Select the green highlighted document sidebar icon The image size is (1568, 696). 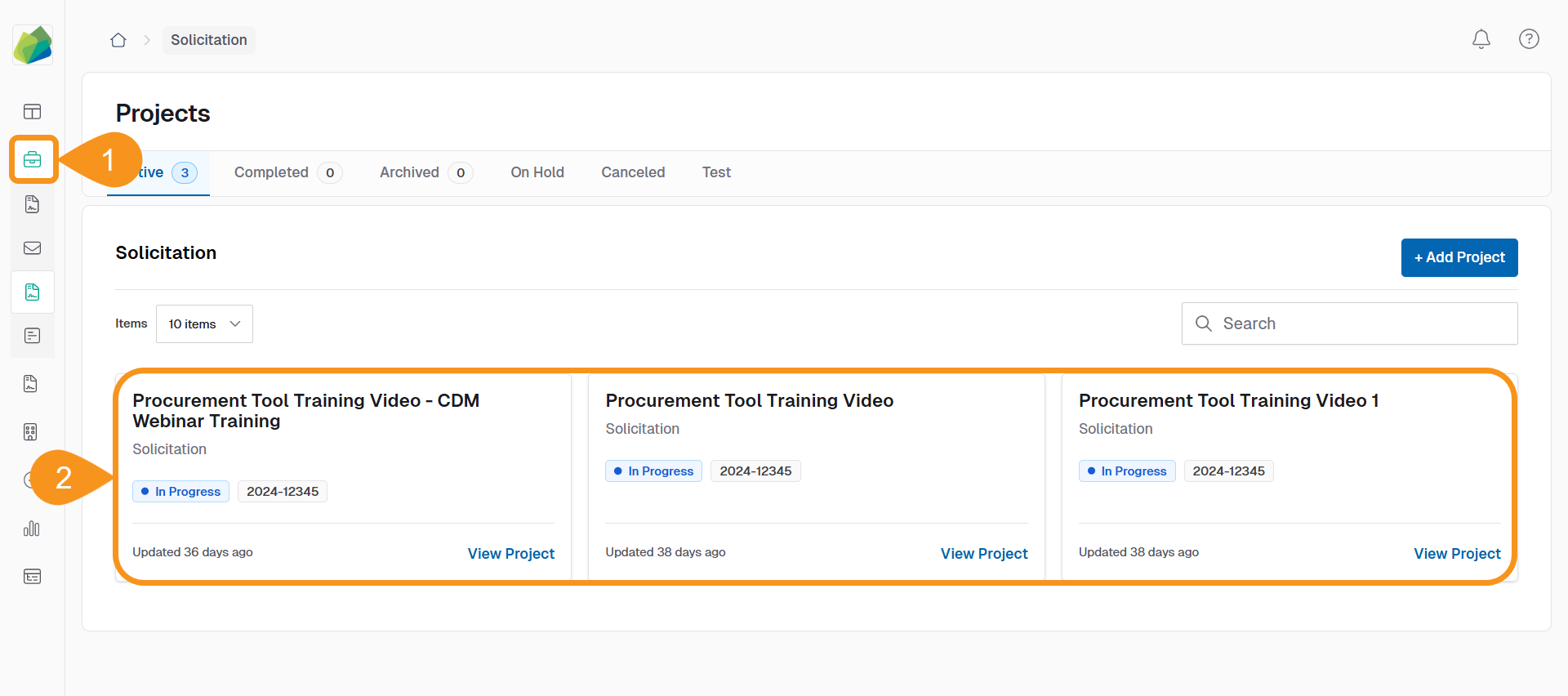33,292
